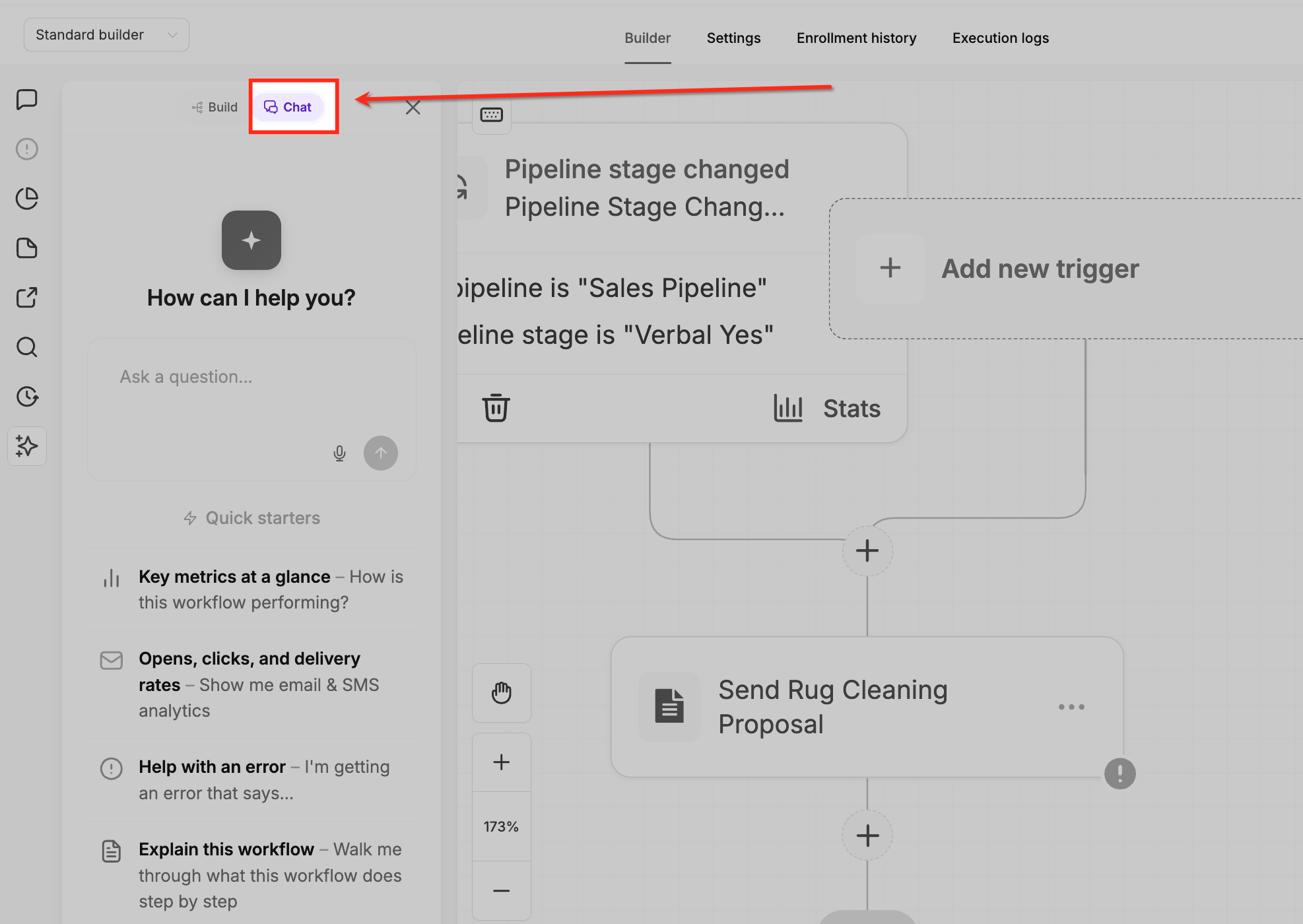Image resolution: width=1303 pixels, height=924 pixels.
Task: Zoom in the canvas with plus
Action: coord(502,762)
